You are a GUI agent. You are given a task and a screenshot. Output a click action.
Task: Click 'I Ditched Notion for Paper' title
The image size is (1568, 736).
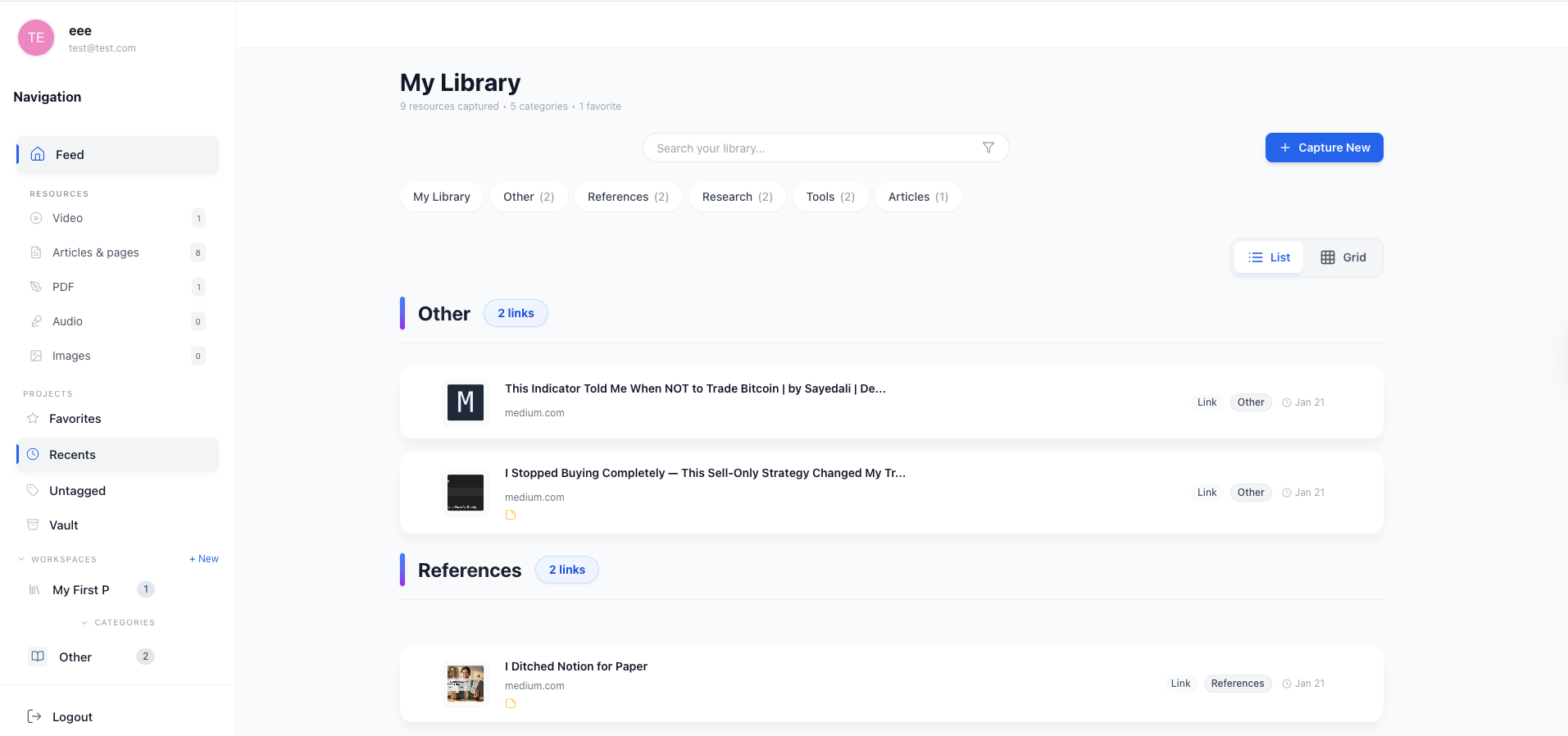point(576,666)
